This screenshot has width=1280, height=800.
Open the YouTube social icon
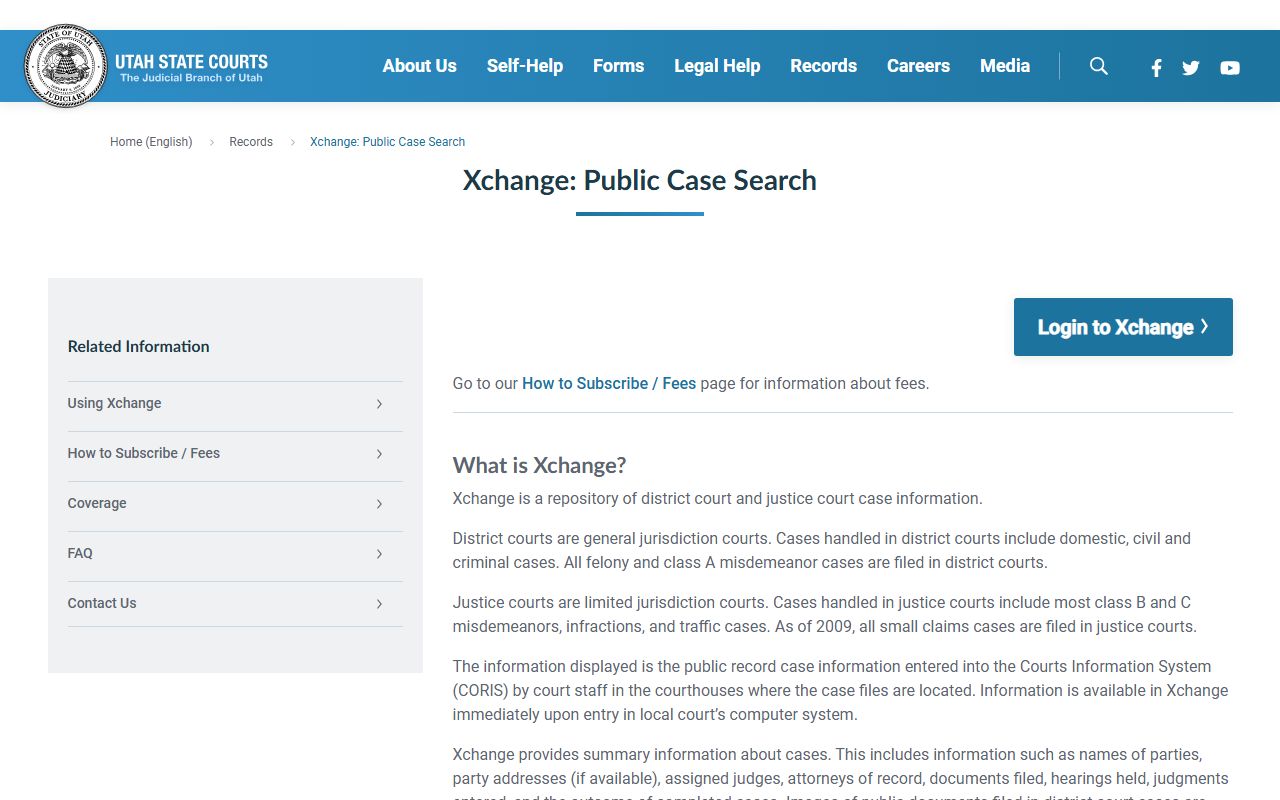click(1230, 68)
